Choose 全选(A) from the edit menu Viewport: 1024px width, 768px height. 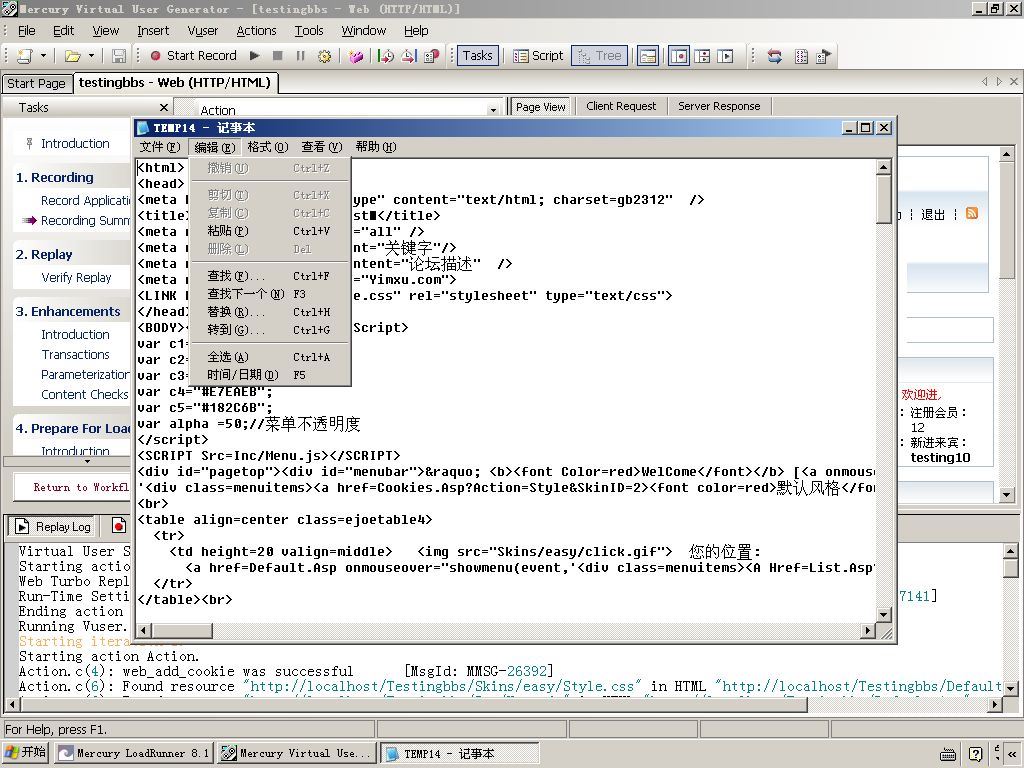(270, 357)
